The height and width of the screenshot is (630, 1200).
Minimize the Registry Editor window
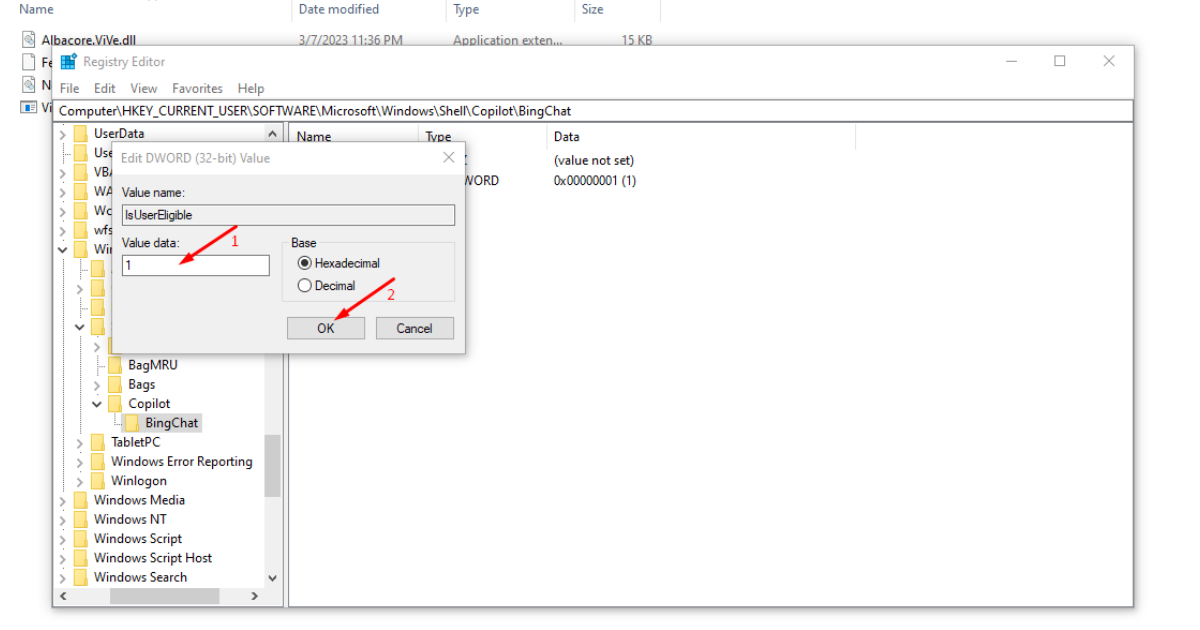1012,61
